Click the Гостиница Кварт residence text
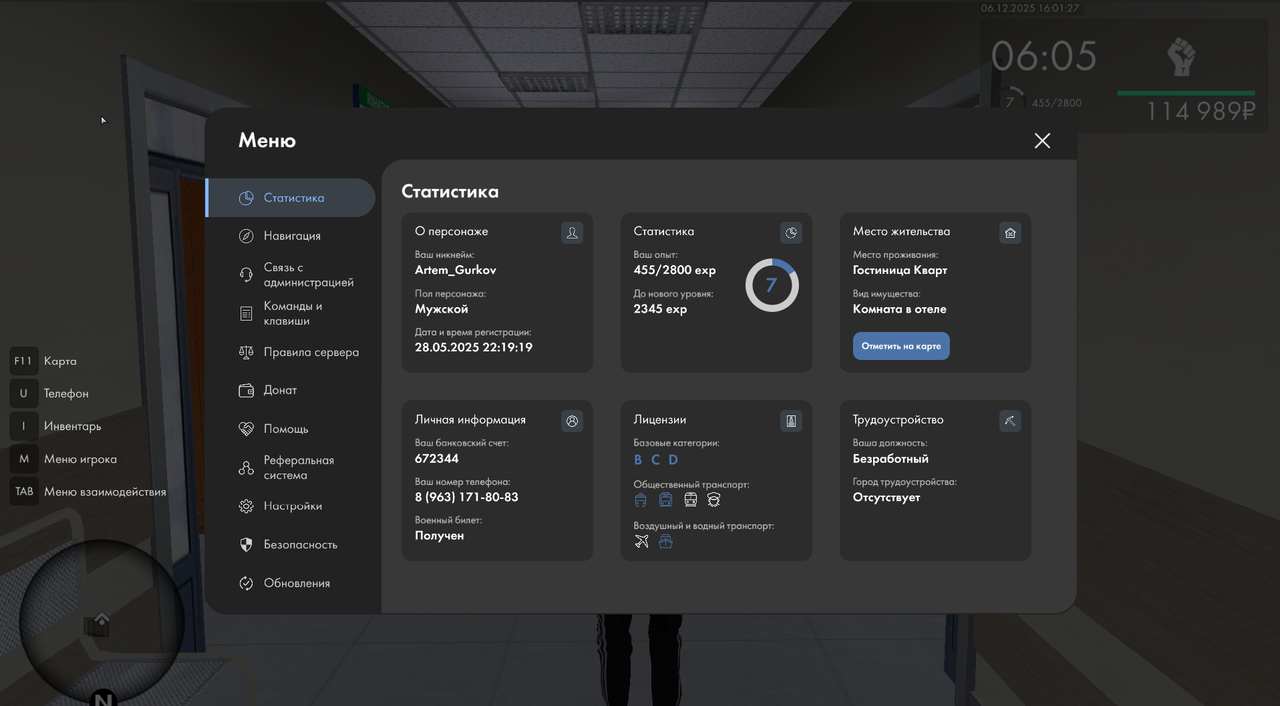Viewport: 1280px width, 706px height. tap(900, 270)
